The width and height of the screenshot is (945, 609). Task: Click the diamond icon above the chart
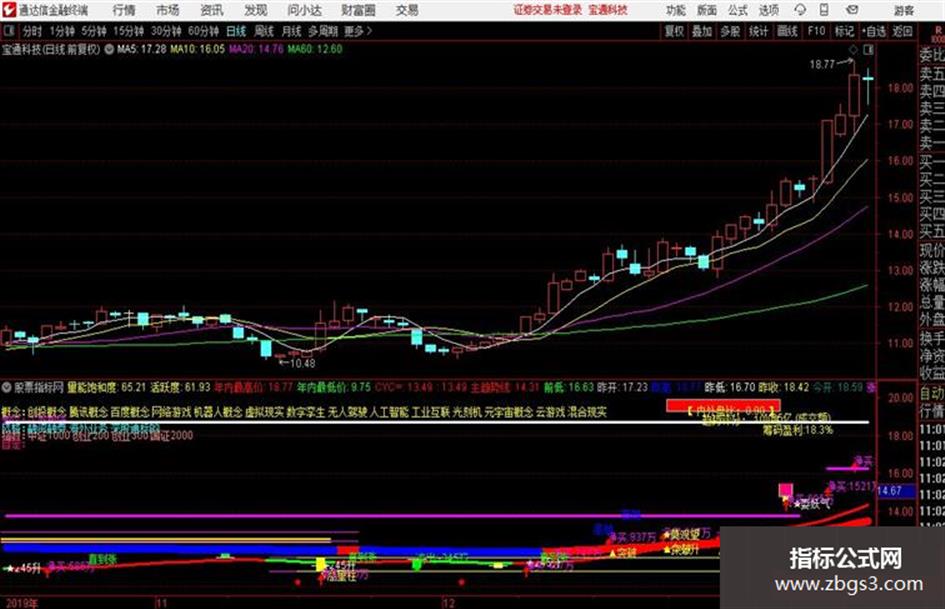853,49
